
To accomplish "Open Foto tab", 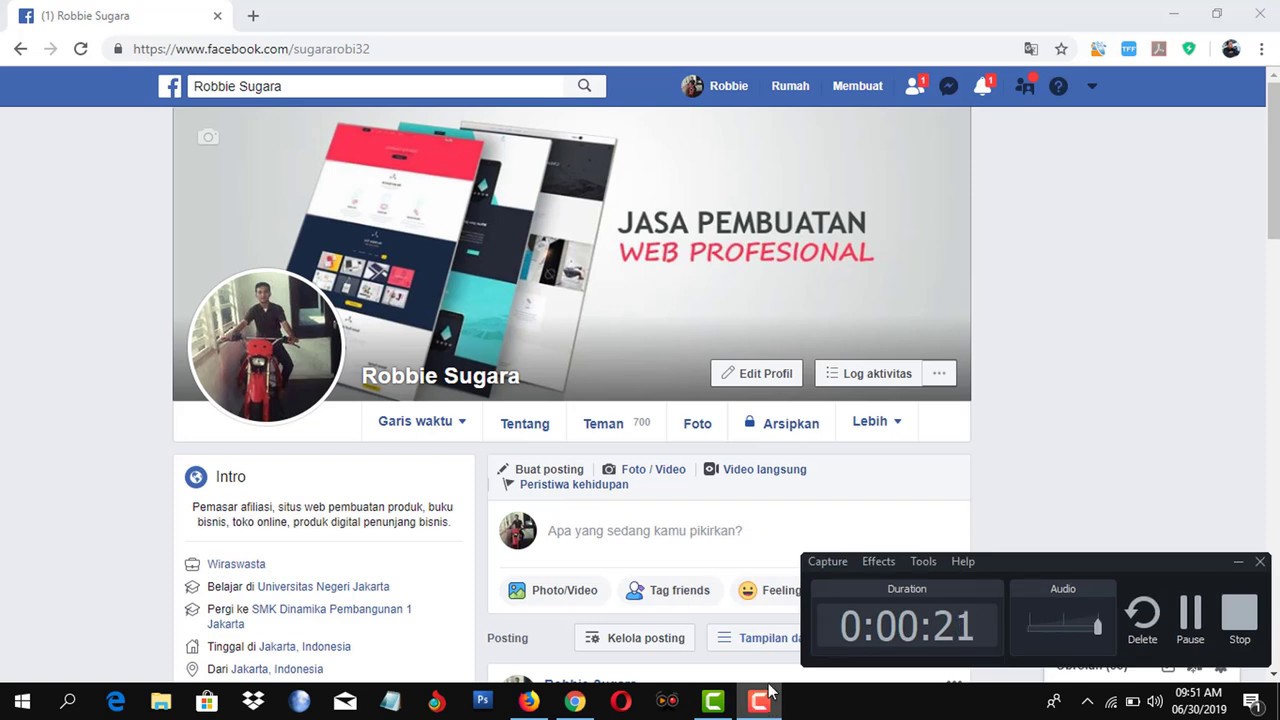I will (x=697, y=423).
